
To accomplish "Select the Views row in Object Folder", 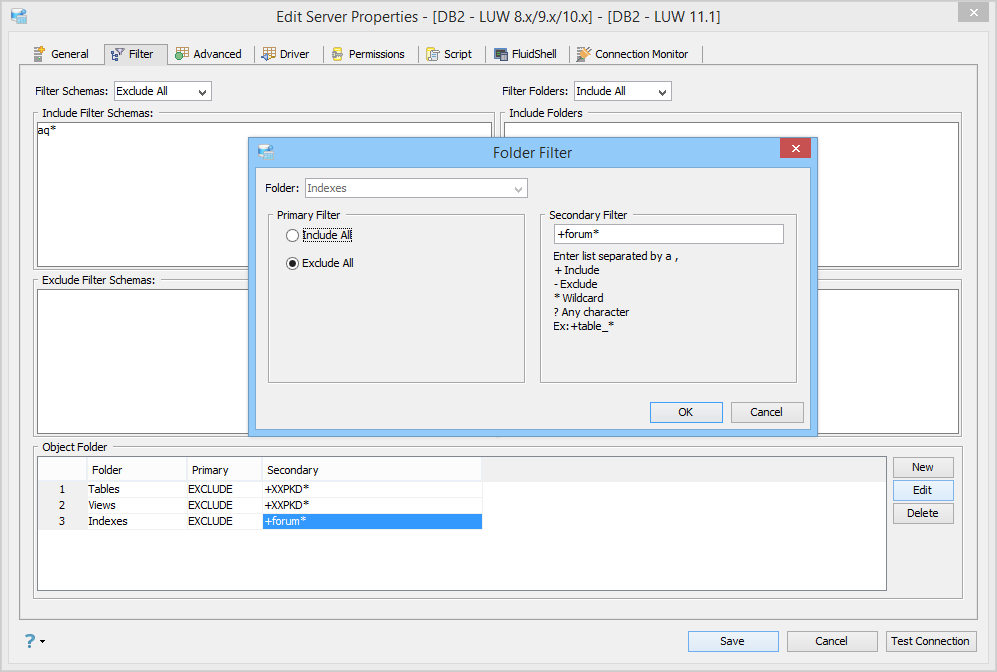I will [259, 505].
